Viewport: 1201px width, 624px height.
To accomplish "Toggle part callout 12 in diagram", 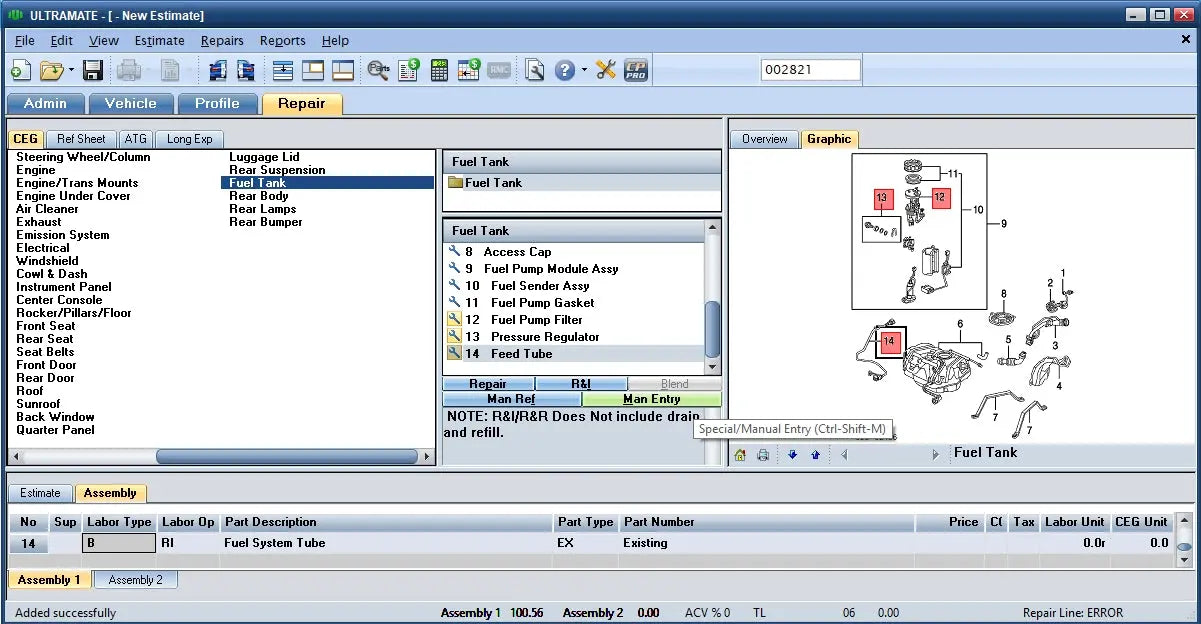I will [940, 198].
